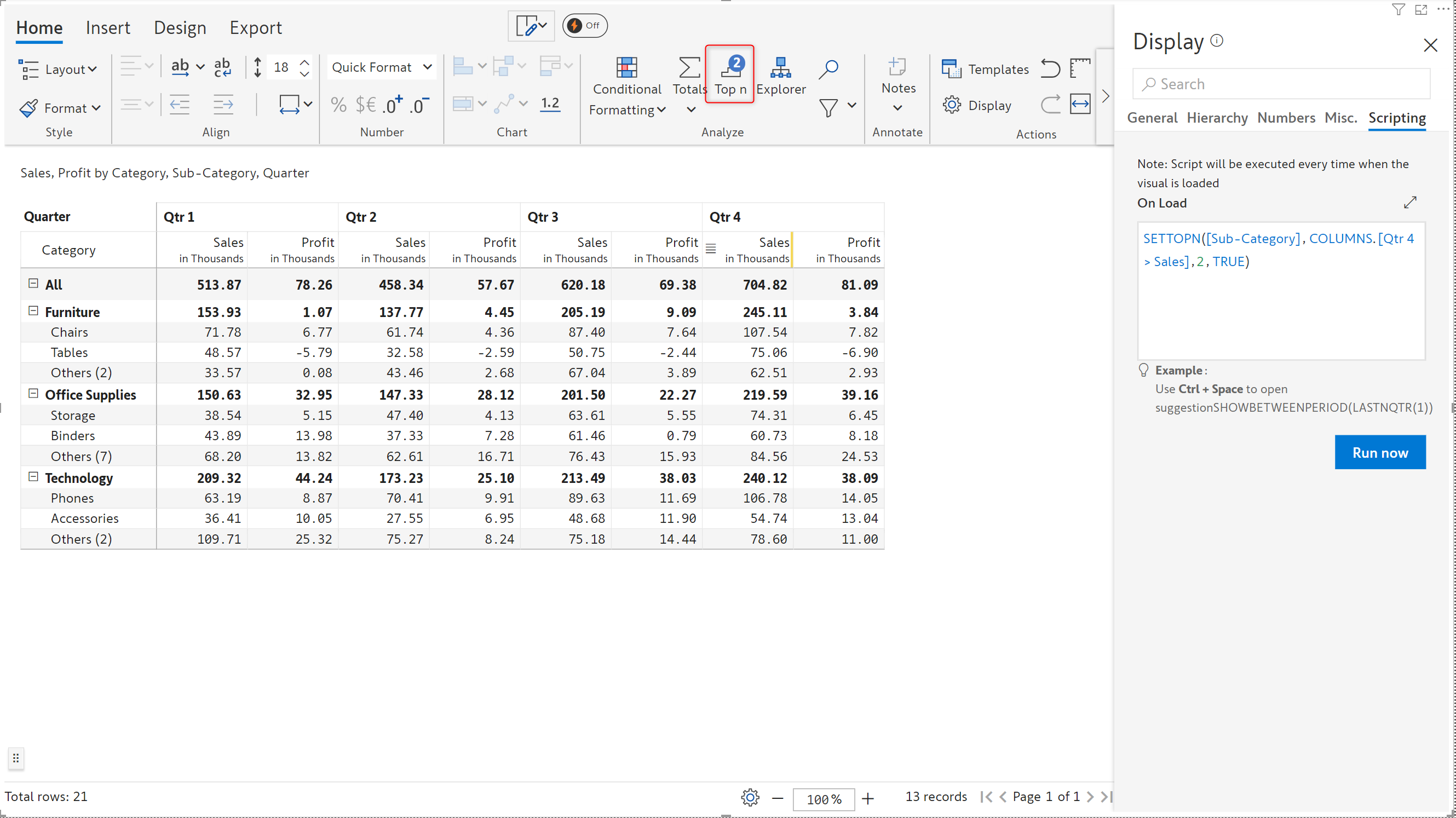The width and height of the screenshot is (1456, 818).
Task: Click the Undo arrow in Actions
Action: [1050, 68]
